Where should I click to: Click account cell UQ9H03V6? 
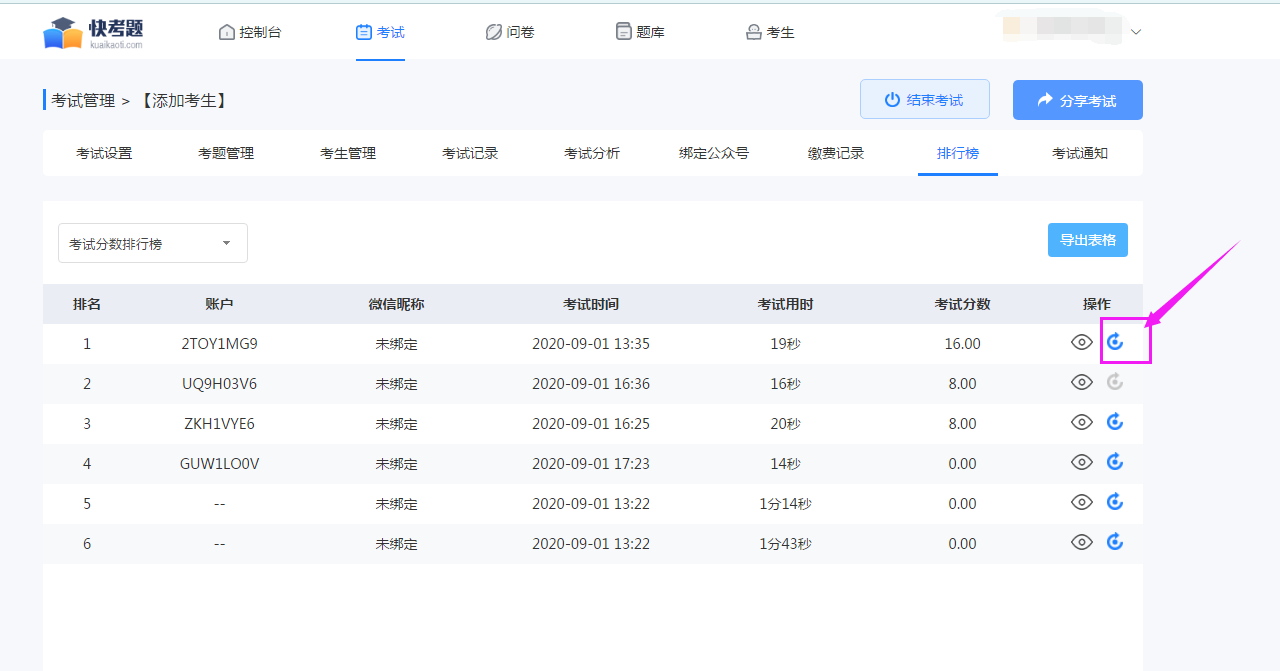tap(219, 384)
